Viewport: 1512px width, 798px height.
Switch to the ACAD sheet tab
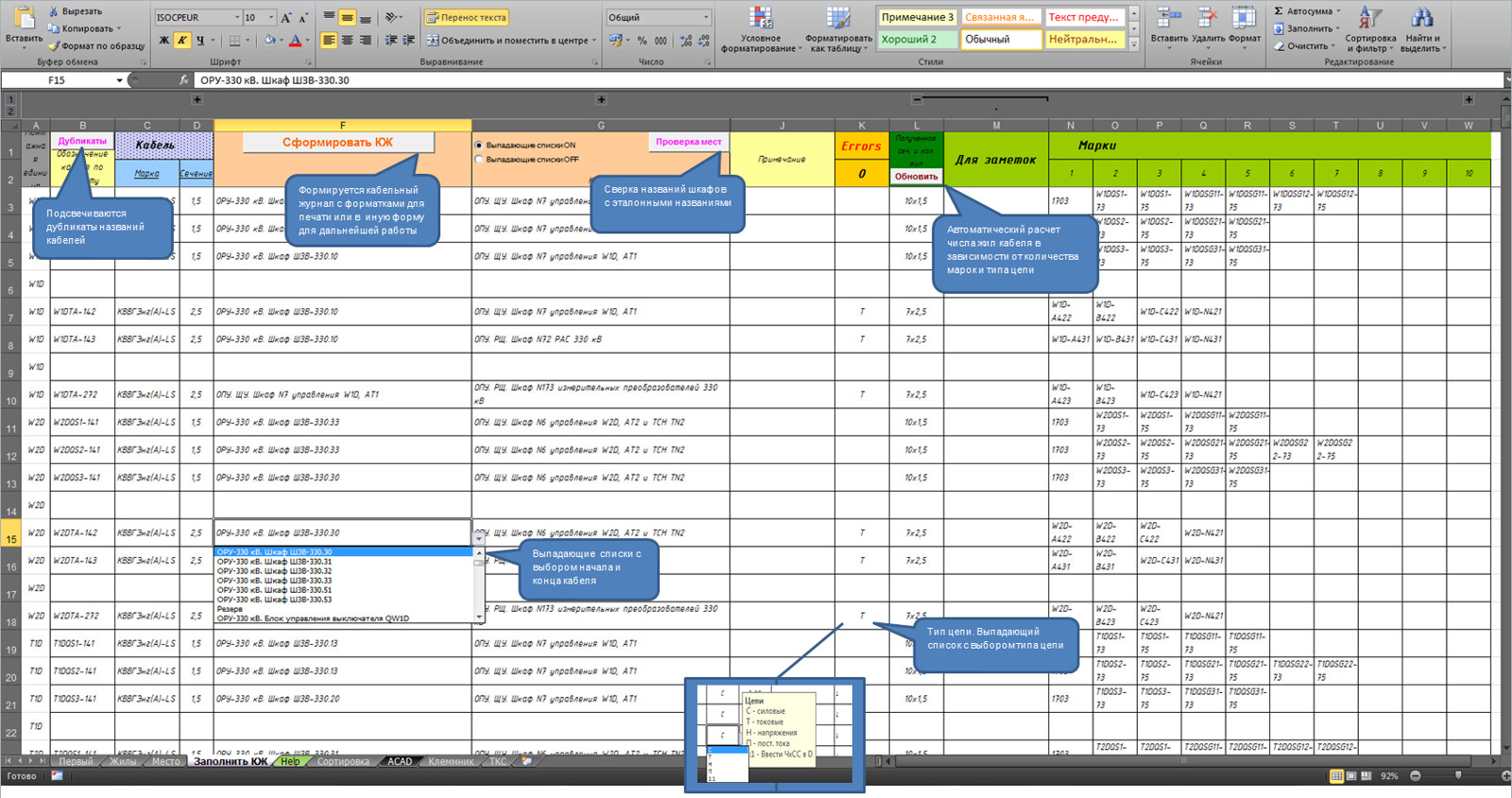tap(400, 761)
